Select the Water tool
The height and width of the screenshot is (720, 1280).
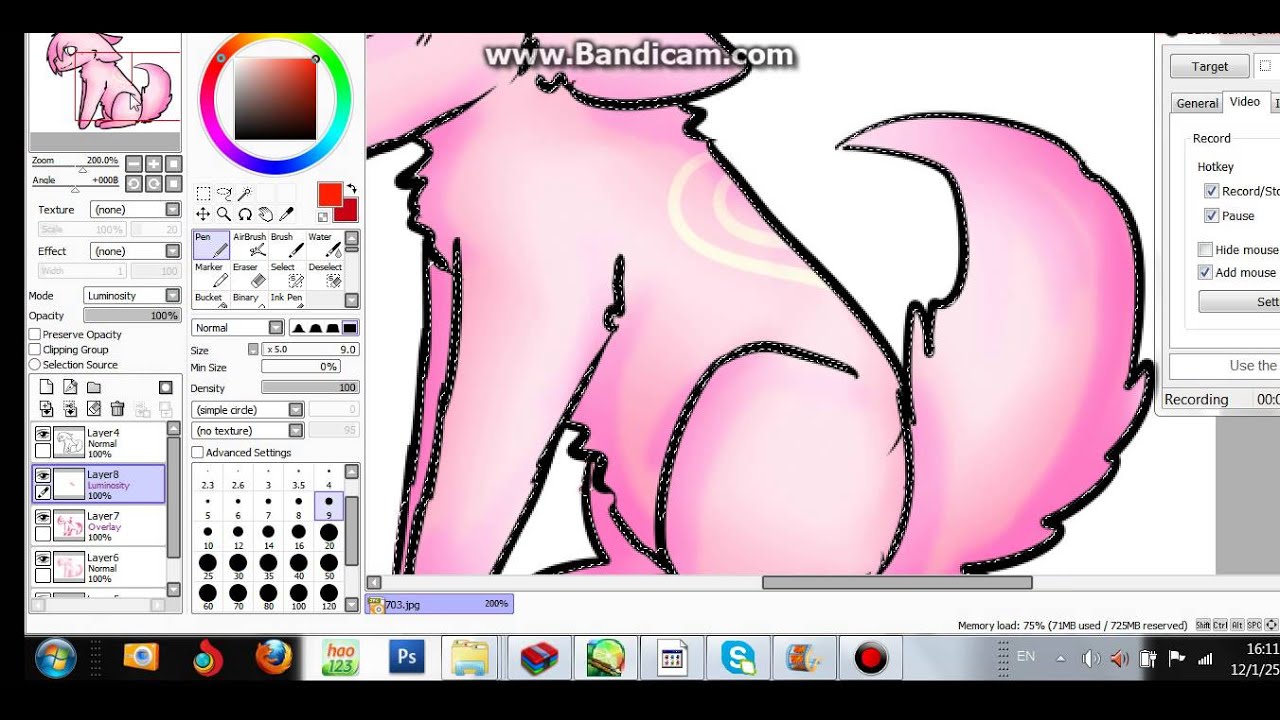click(324, 245)
